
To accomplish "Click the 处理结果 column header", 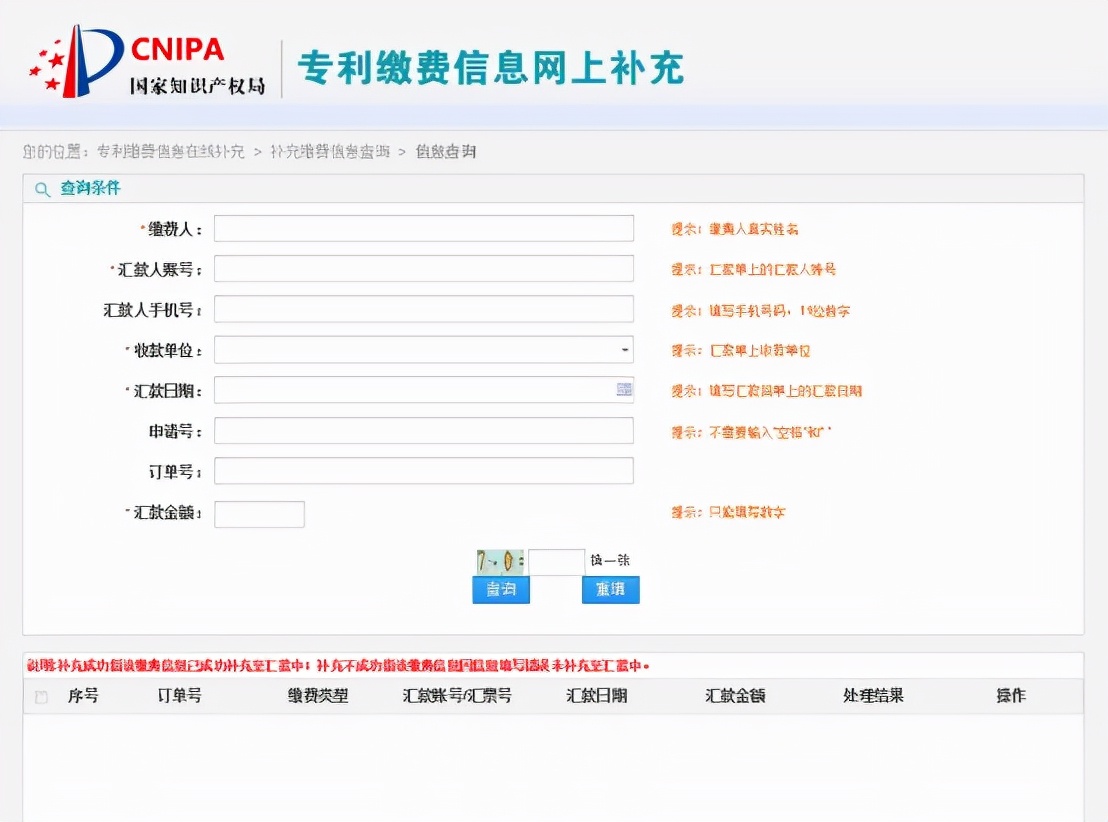I will 873,696.
